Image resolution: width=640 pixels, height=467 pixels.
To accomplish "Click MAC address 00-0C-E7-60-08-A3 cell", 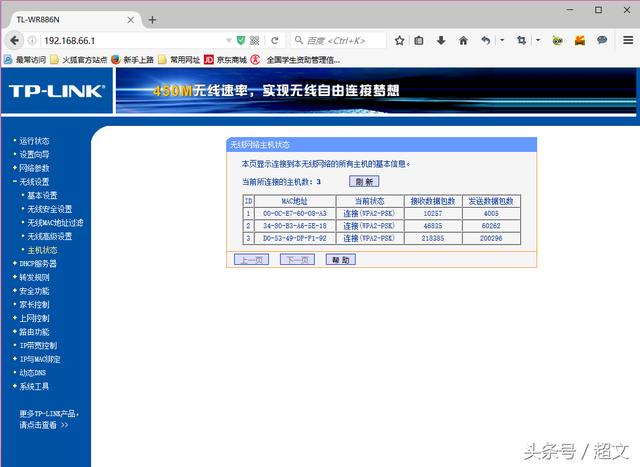I will click(295, 213).
